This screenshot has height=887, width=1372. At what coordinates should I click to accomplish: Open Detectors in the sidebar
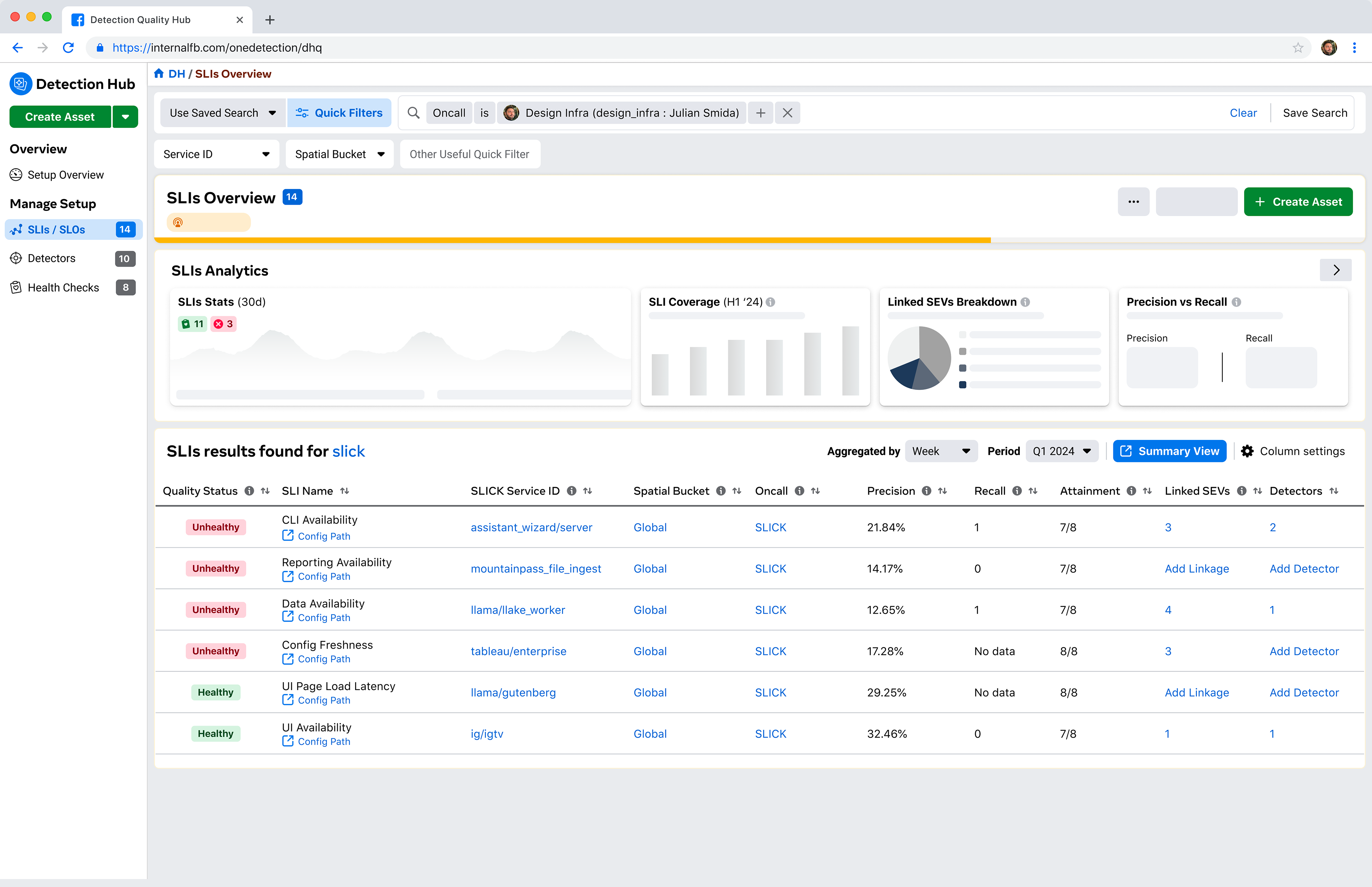(x=51, y=258)
